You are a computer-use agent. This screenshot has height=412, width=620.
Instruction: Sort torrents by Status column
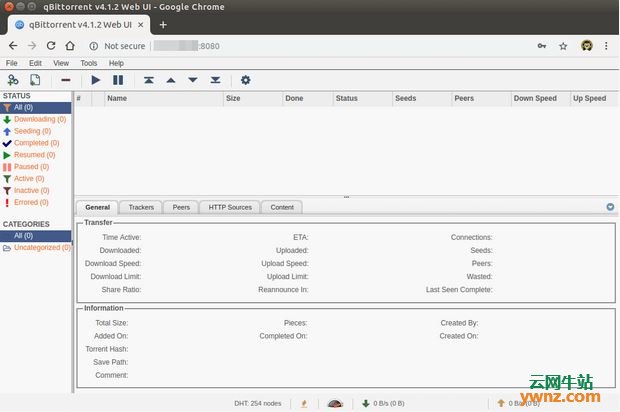pyautogui.click(x=363, y=98)
